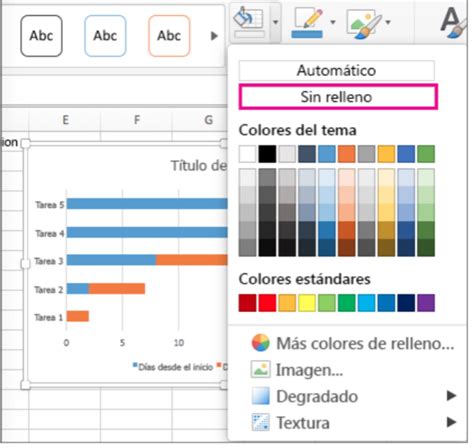This screenshot has height=448, width=474.
Task: Apply the black outlined Abc style
Action: [x=41, y=36]
